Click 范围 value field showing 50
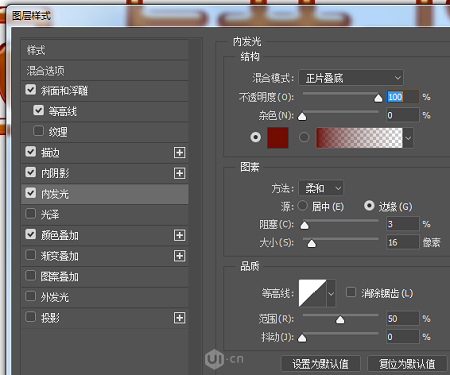Screen dimensions: 450x375 pos(403,318)
